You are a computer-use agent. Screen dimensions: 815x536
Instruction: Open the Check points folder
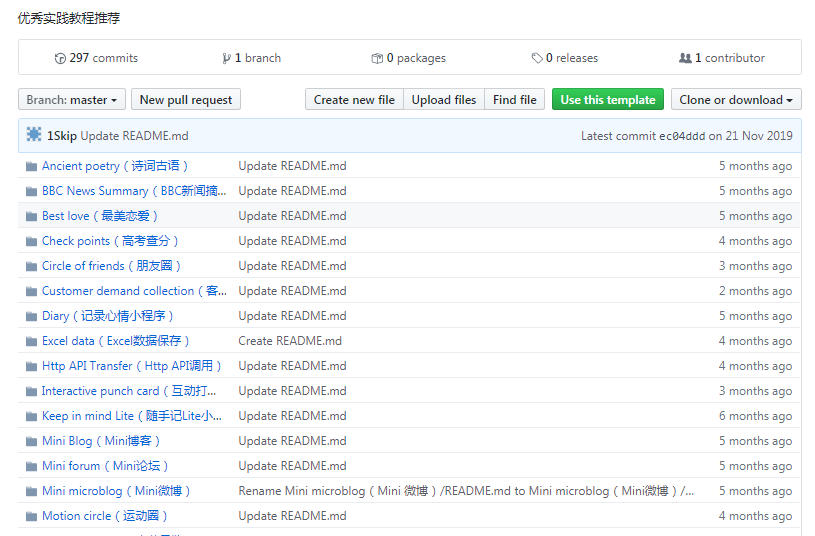[110, 241]
